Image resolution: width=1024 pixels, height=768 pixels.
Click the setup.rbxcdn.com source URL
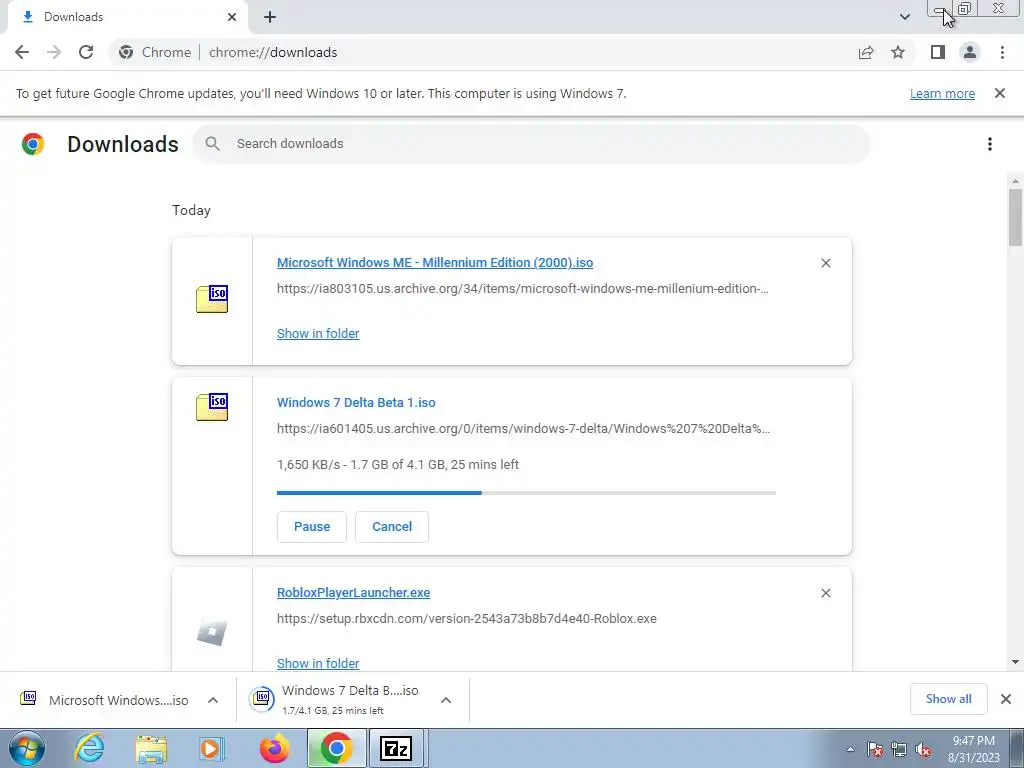[466, 619]
